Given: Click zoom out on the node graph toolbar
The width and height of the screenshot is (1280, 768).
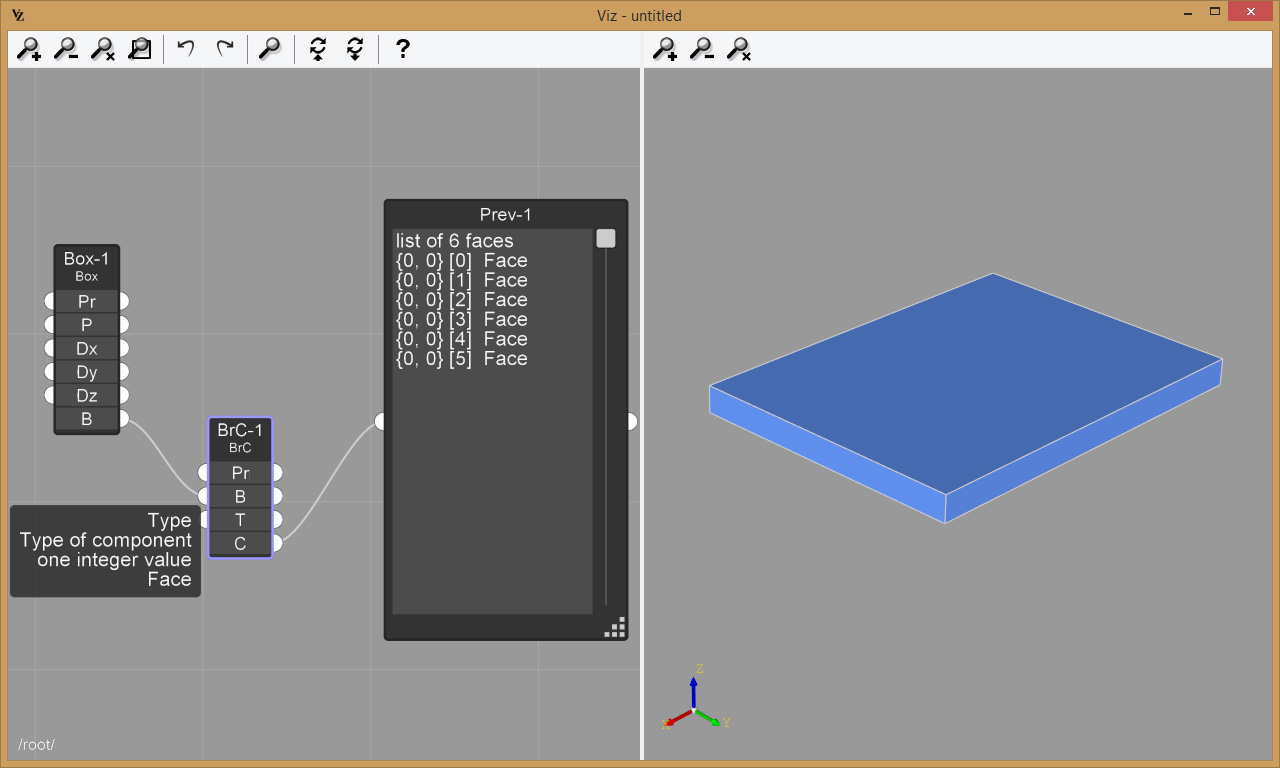Looking at the screenshot, I should pos(66,49).
